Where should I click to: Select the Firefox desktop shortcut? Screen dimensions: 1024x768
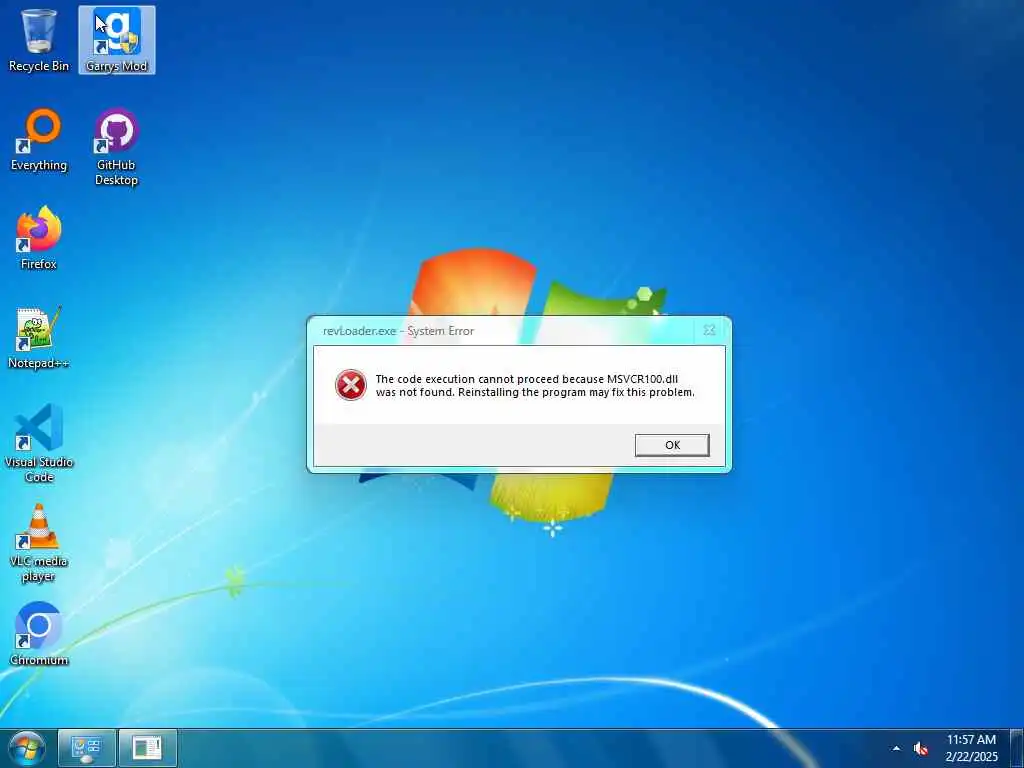[39, 238]
